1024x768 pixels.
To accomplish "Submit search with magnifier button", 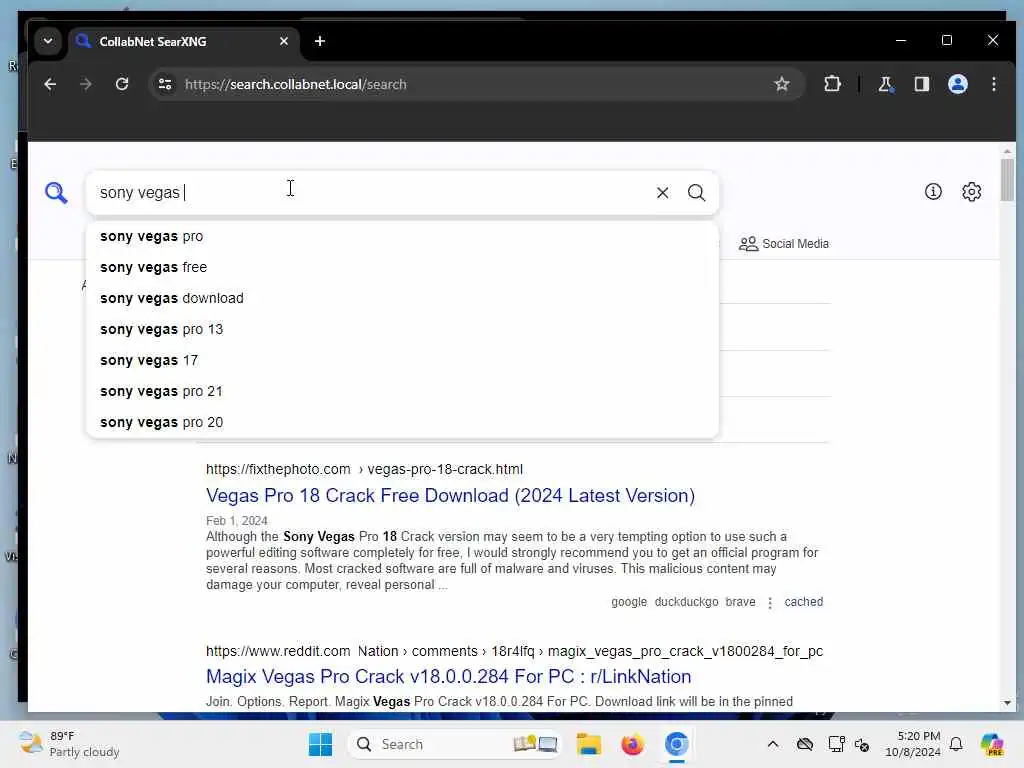I will click(x=696, y=193).
